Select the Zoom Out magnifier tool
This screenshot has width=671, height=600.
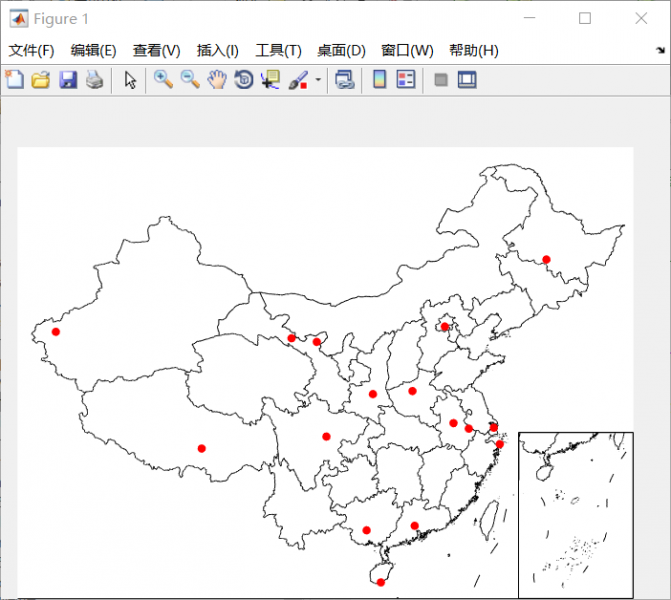pos(190,80)
